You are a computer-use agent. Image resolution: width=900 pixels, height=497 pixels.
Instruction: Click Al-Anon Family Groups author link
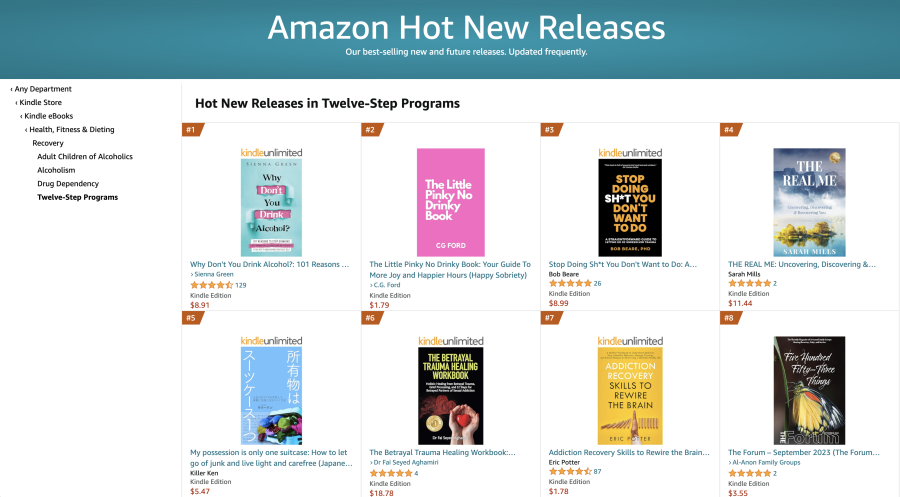tap(766, 462)
